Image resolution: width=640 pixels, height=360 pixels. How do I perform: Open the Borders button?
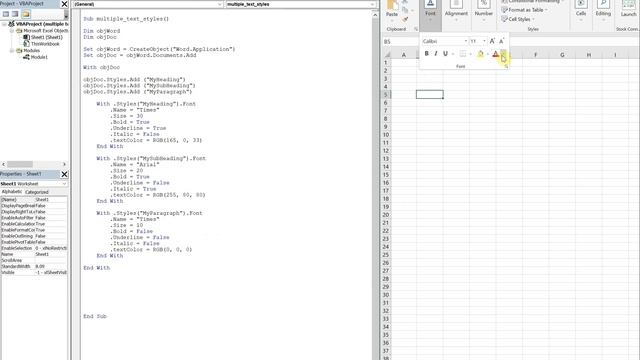[x=462, y=53]
